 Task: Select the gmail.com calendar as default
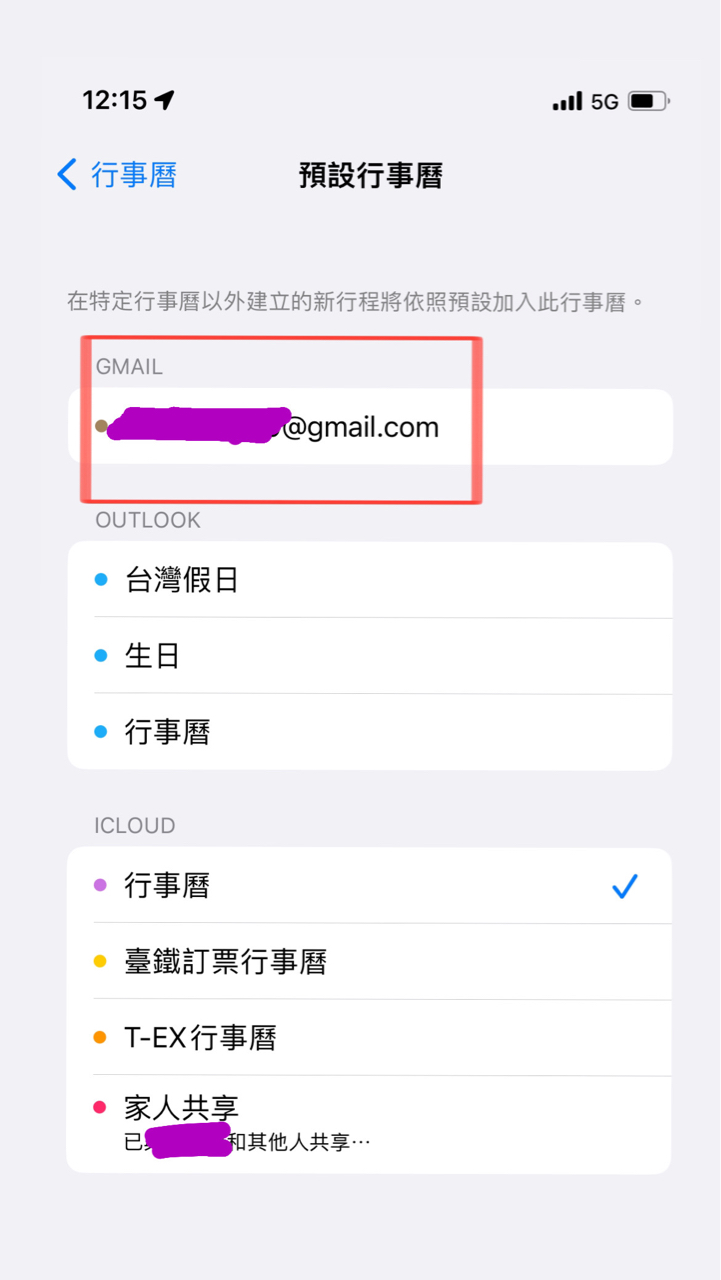pyautogui.click(x=370, y=427)
